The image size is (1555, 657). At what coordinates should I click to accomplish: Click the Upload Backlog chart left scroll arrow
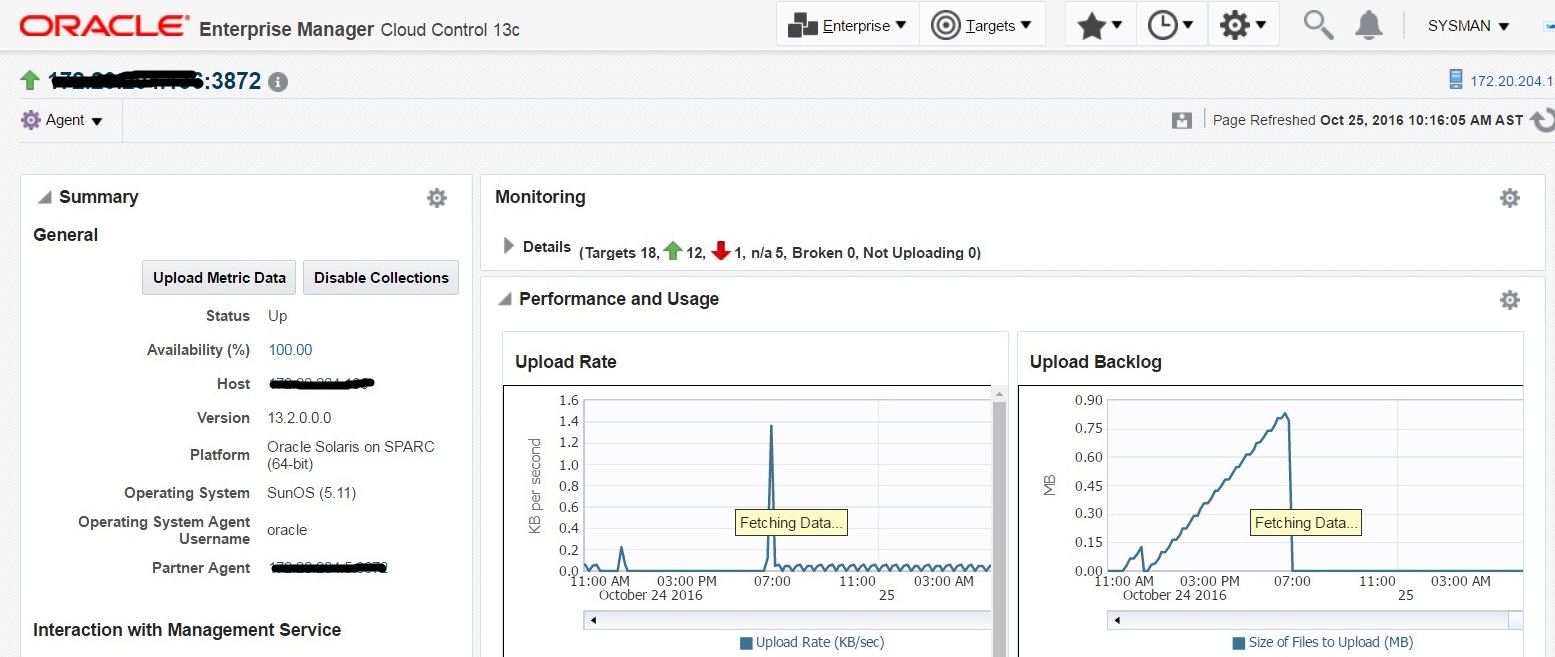click(1118, 620)
